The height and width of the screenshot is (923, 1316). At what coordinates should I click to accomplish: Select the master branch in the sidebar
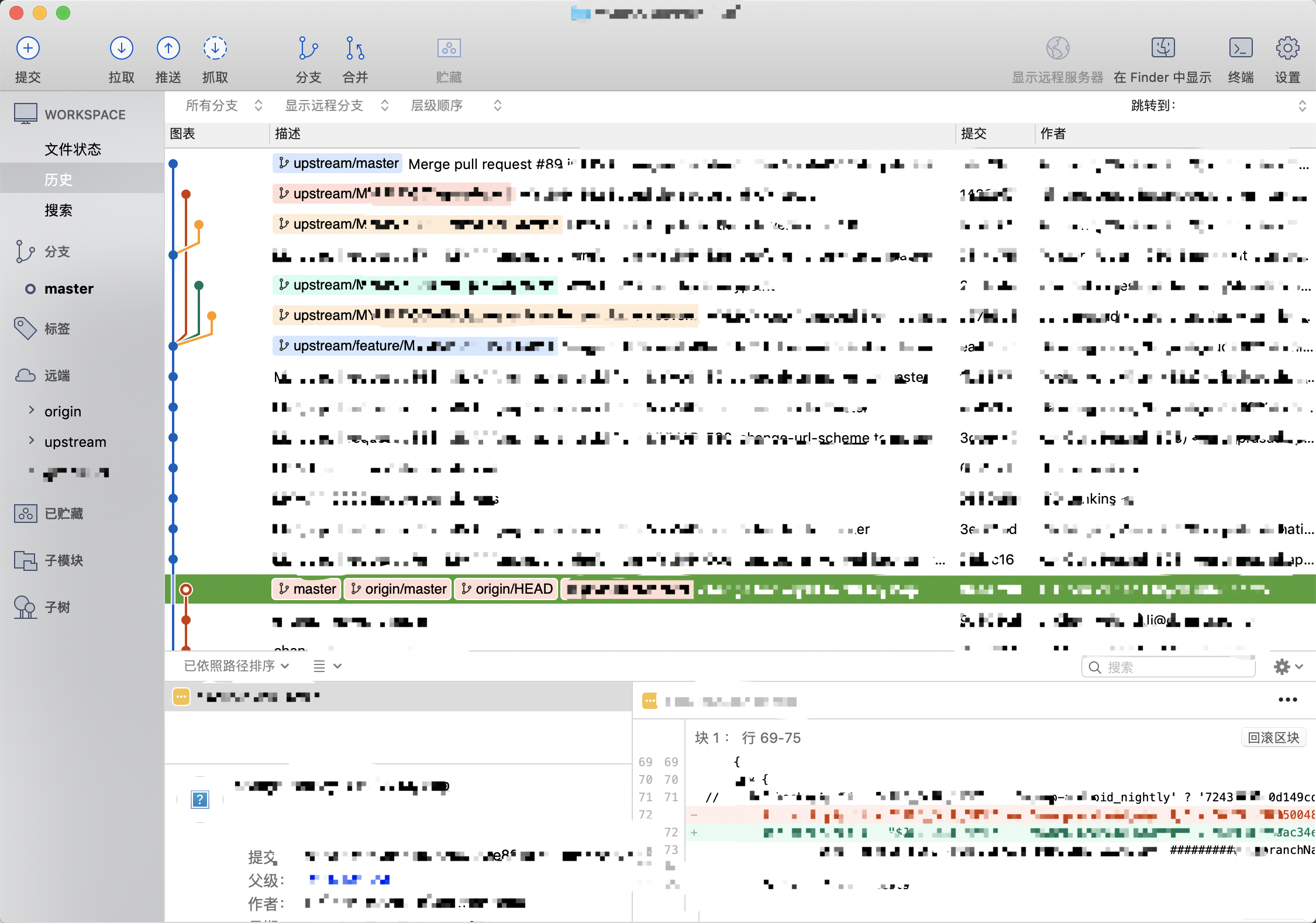69,289
